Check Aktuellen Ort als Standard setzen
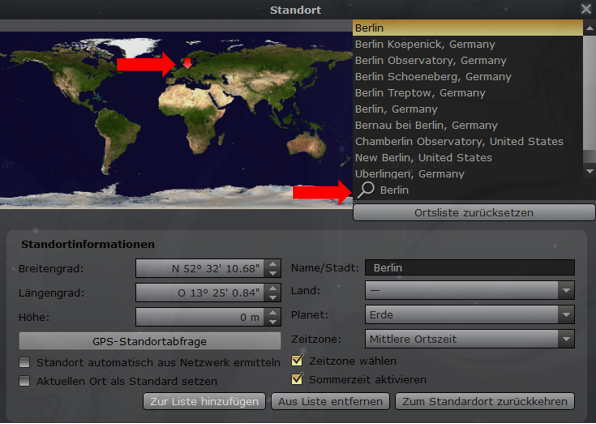The width and height of the screenshot is (596, 424). [x=25, y=381]
